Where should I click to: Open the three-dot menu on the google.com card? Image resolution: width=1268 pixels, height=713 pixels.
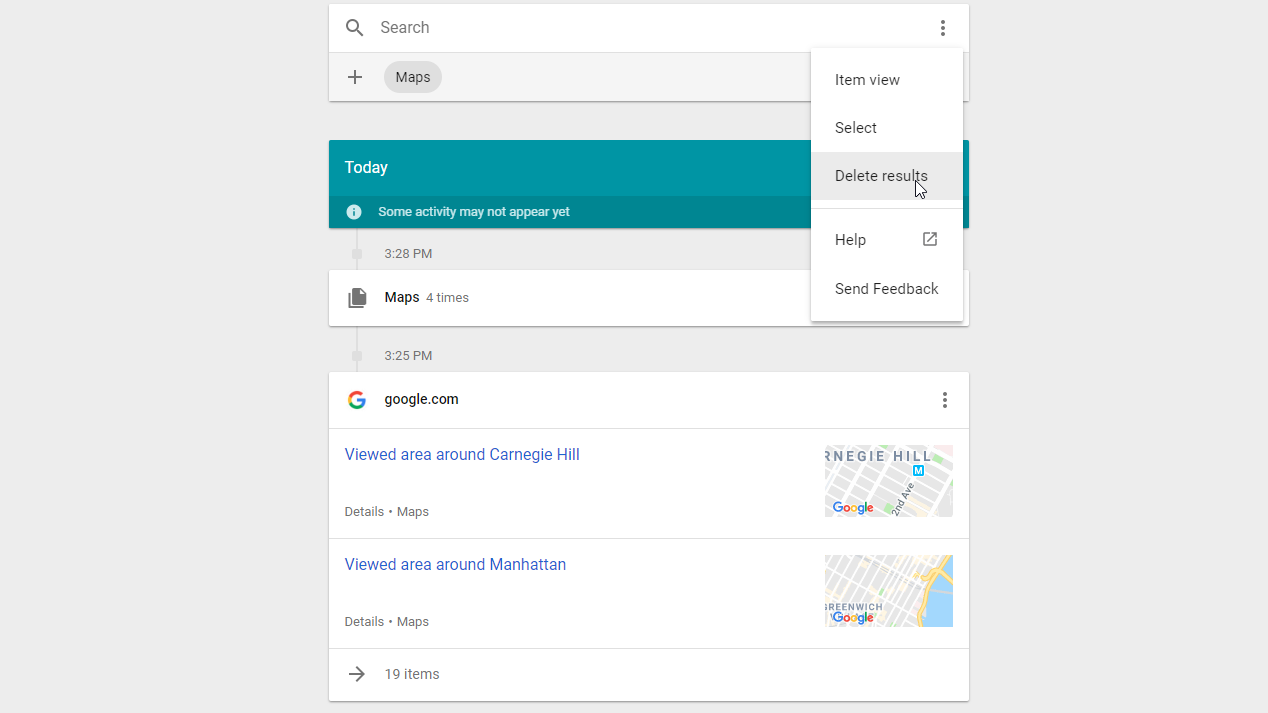point(944,399)
